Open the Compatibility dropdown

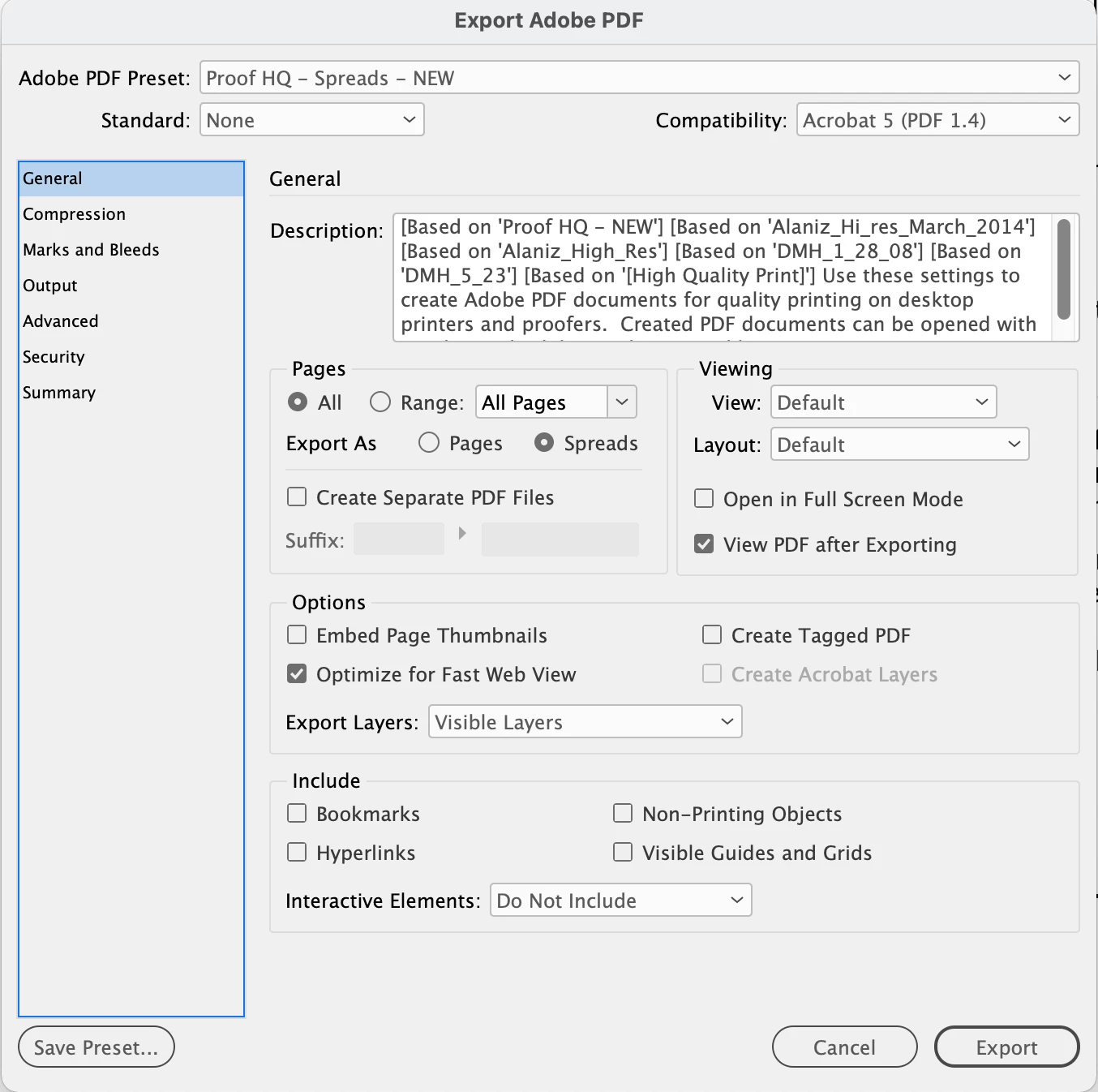point(937,120)
